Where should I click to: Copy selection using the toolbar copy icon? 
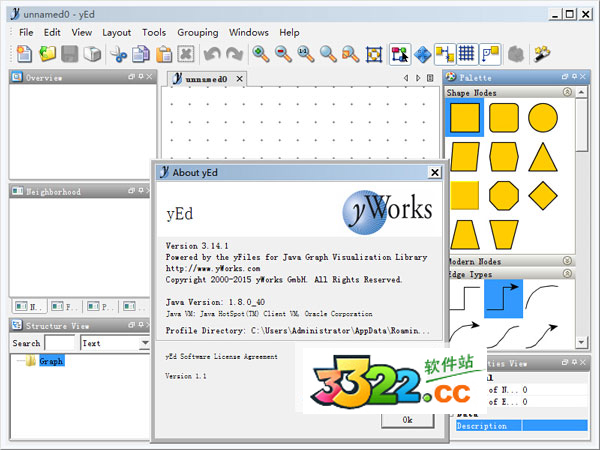click(141, 54)
